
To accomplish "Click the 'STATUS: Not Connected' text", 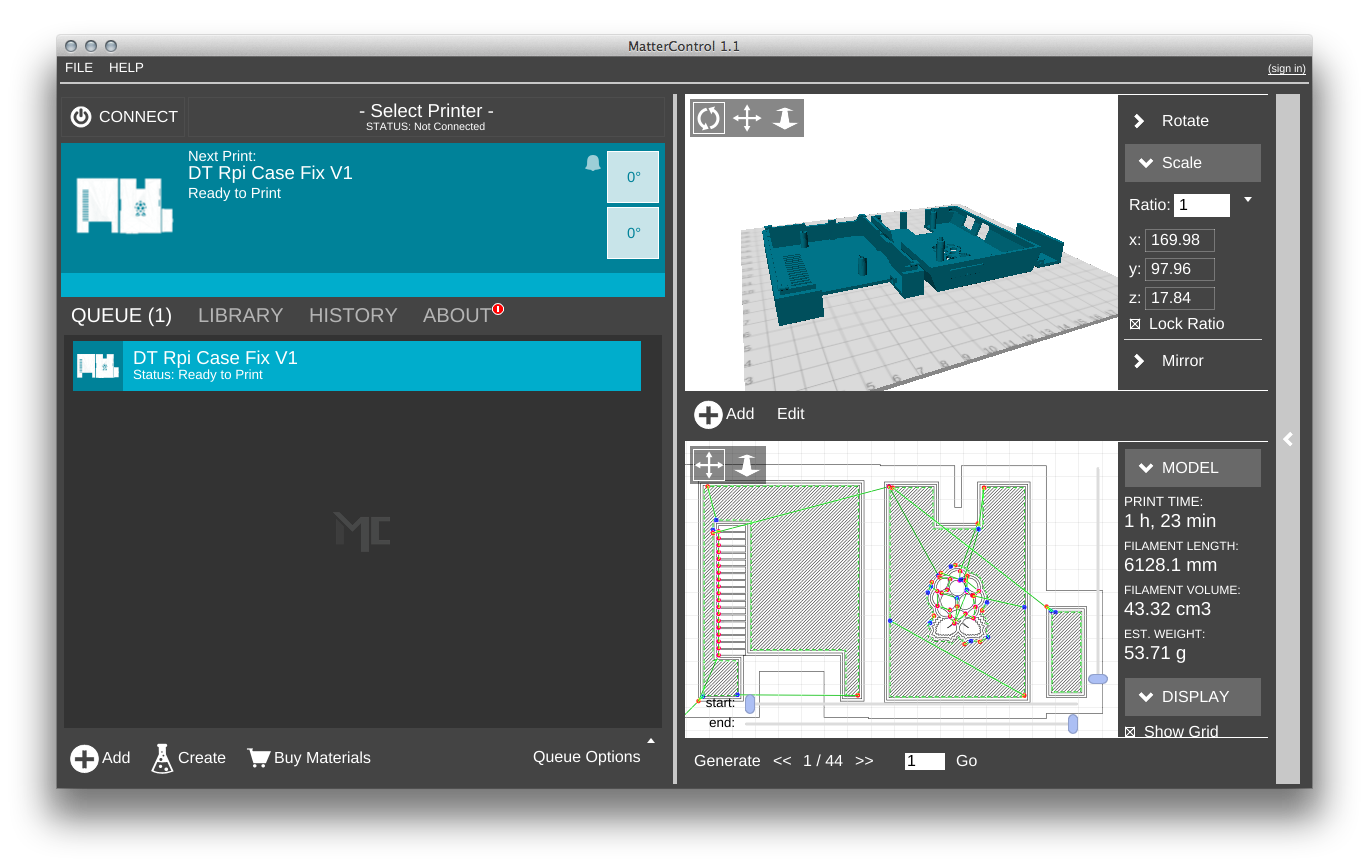I will [x=426, y=127].
